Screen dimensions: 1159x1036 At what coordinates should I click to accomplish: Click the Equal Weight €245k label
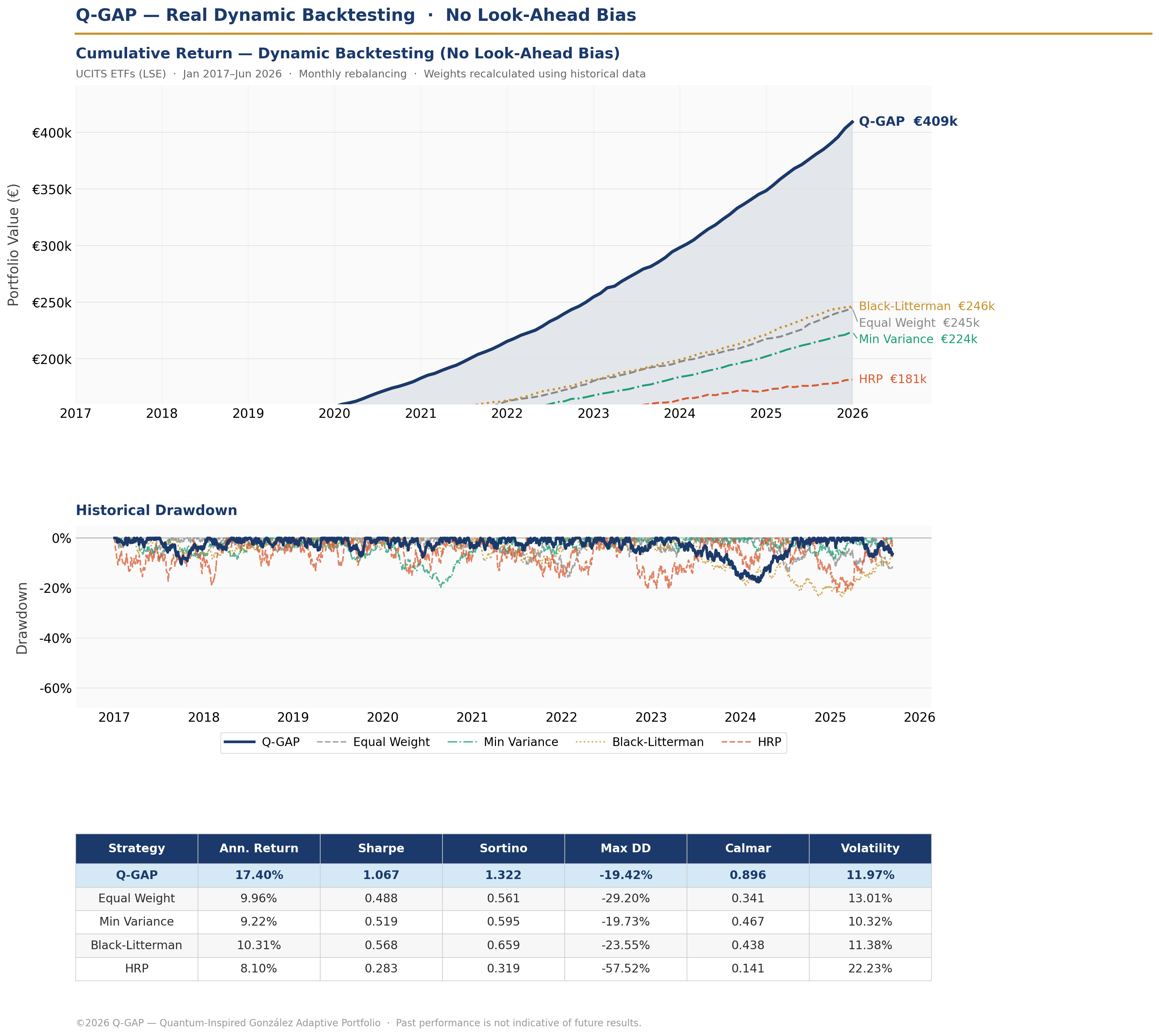pyautogui.click(x=919, y=323)
